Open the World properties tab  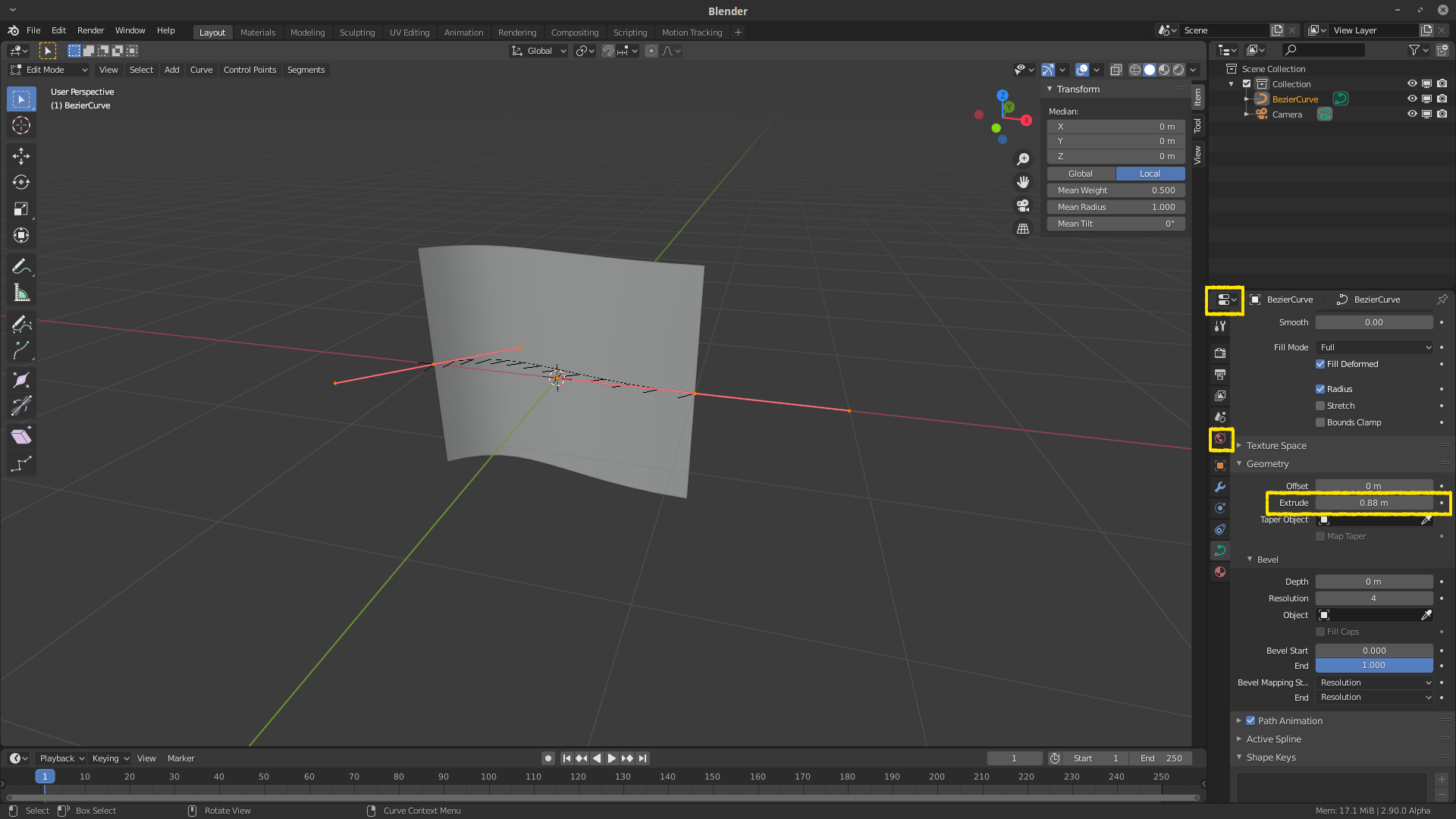(x=1220, y=438)
